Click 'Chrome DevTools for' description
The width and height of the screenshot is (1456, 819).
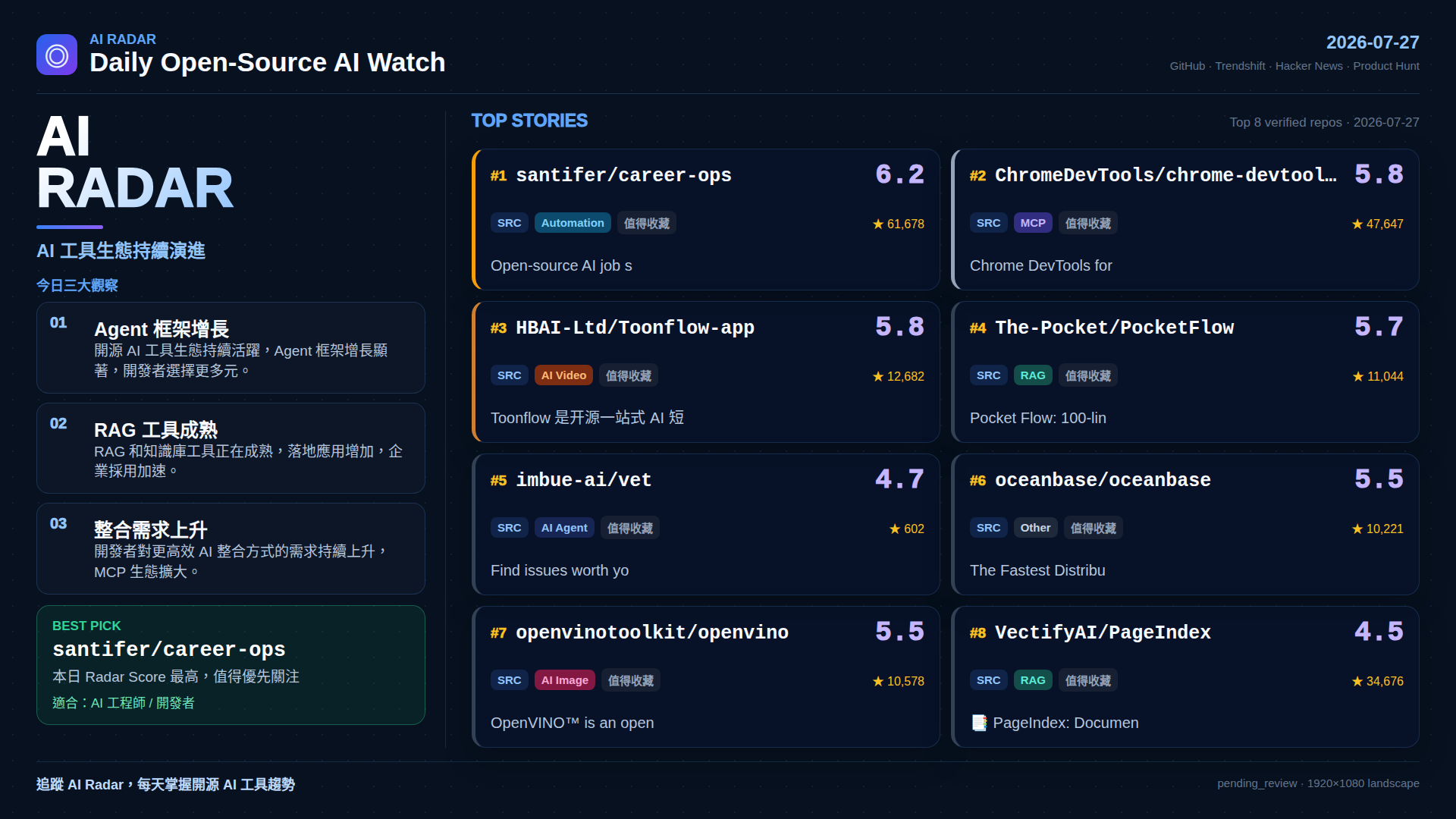(x=1040, y=265)
